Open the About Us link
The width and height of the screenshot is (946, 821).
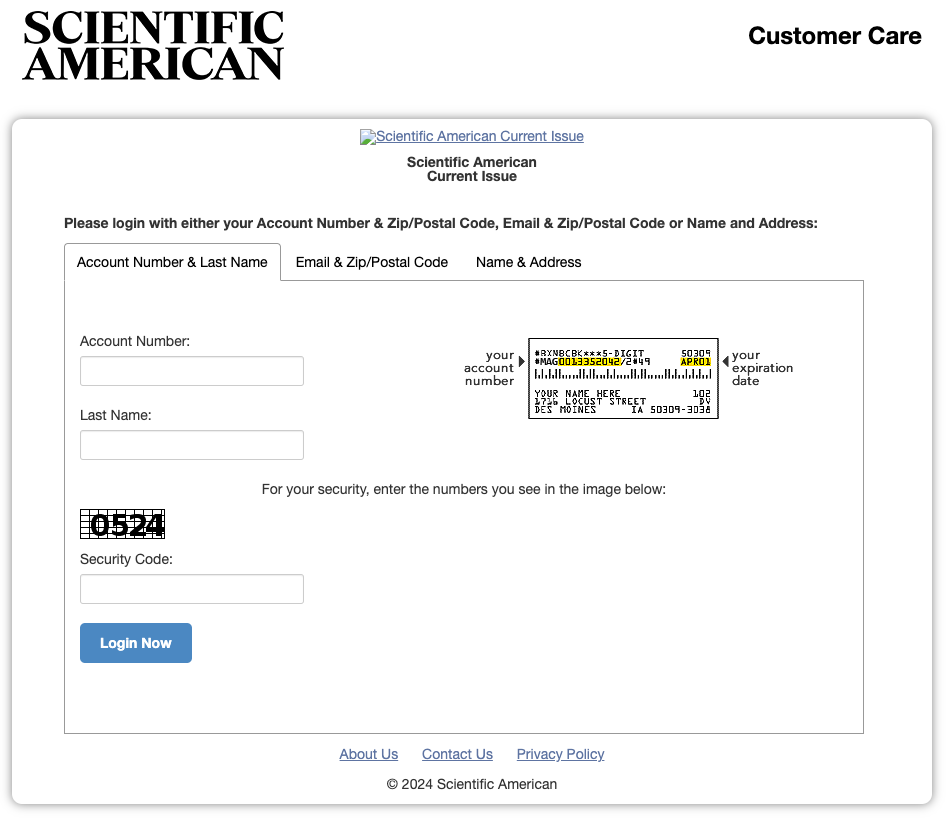tap(368, 754)
